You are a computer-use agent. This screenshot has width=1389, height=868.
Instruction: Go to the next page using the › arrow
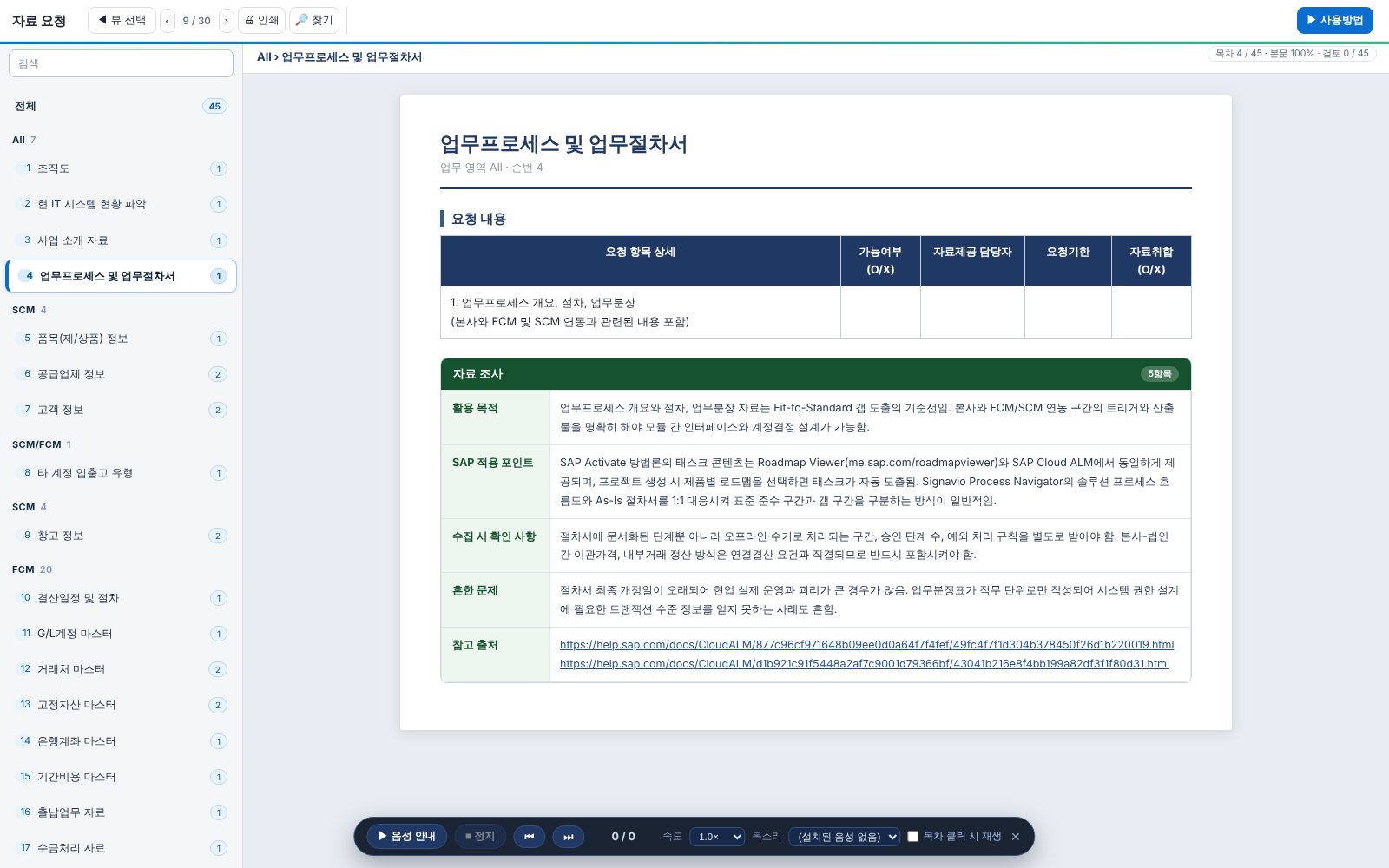coord(226,20)
